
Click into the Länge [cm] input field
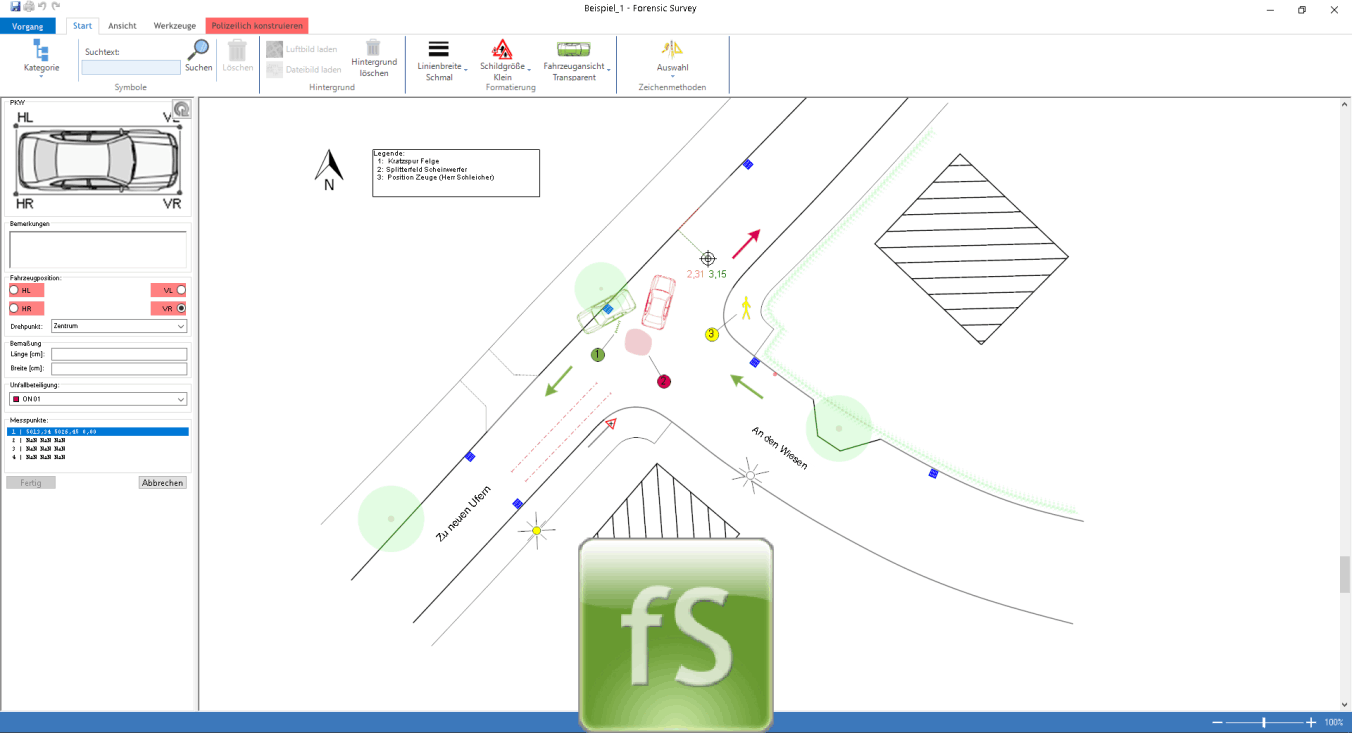point(119,354)
